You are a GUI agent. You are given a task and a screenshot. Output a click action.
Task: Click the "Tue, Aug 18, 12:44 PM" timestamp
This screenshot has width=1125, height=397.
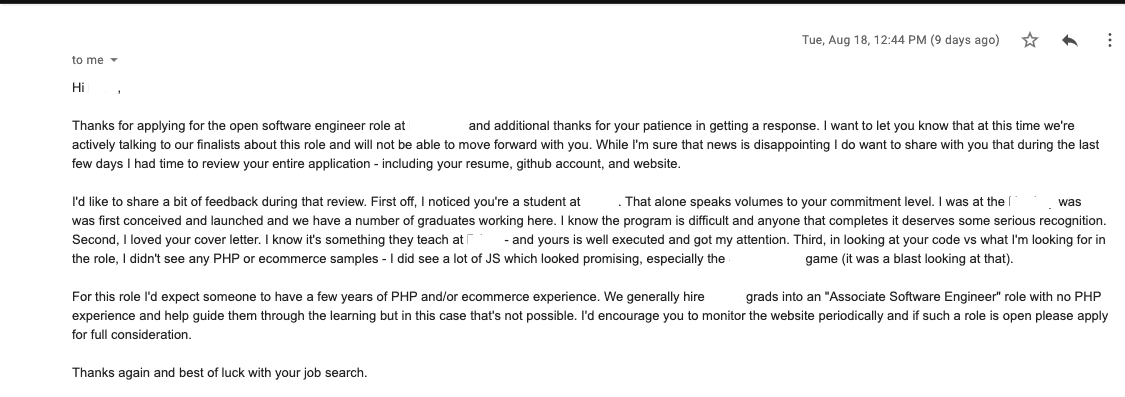864,40
